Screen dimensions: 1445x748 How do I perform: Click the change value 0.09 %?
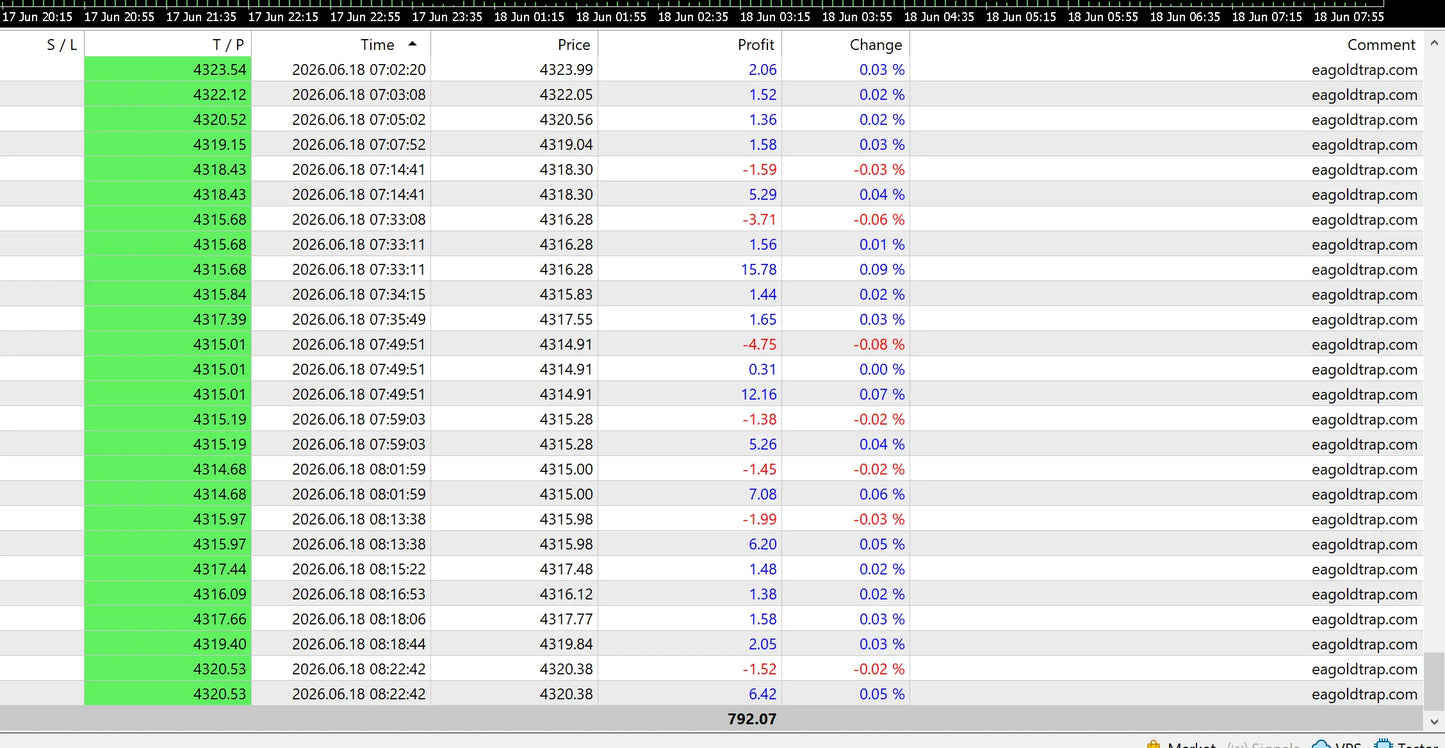click(882, 269)
